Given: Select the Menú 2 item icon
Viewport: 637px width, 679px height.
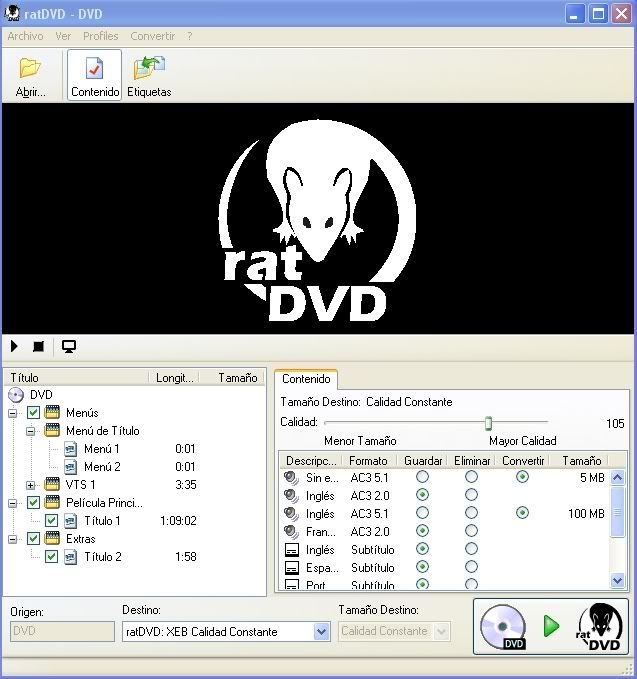Looking at the screenshot, I should point(70,467).
